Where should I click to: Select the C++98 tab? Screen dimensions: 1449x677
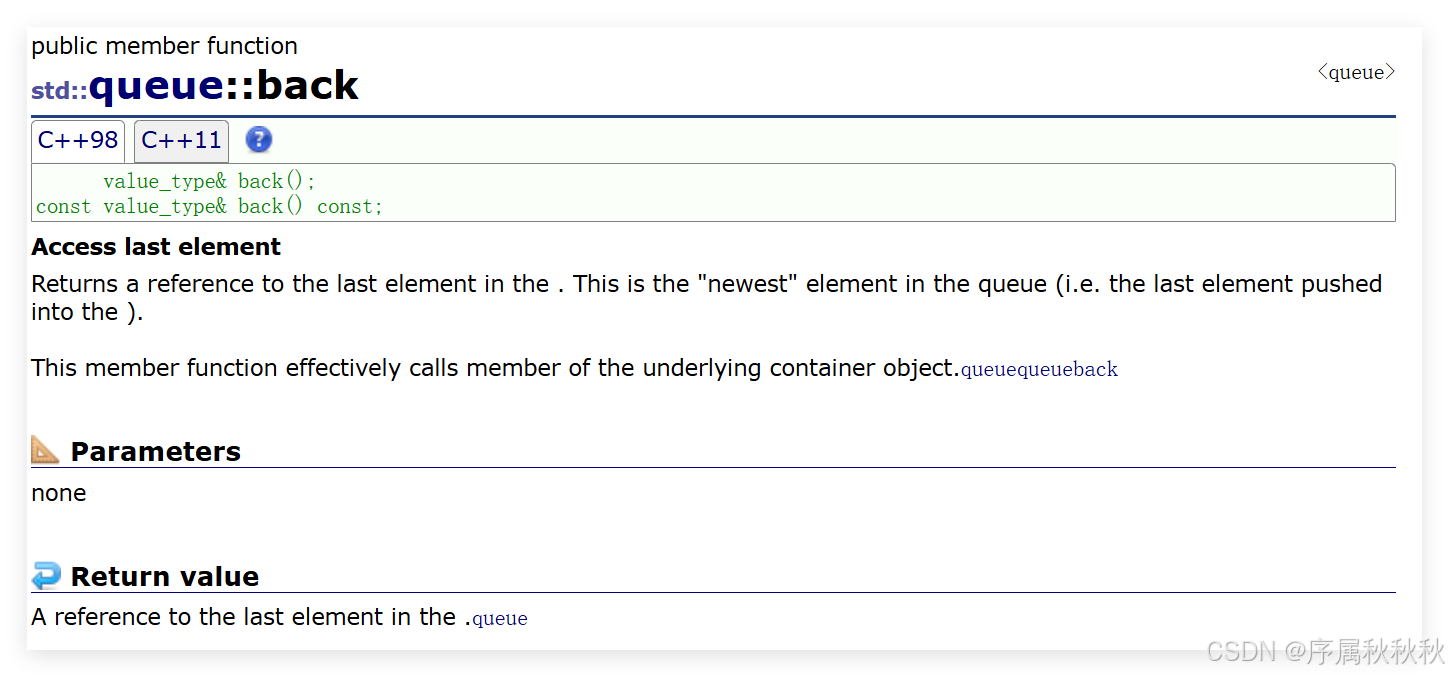tap(78, 141)
